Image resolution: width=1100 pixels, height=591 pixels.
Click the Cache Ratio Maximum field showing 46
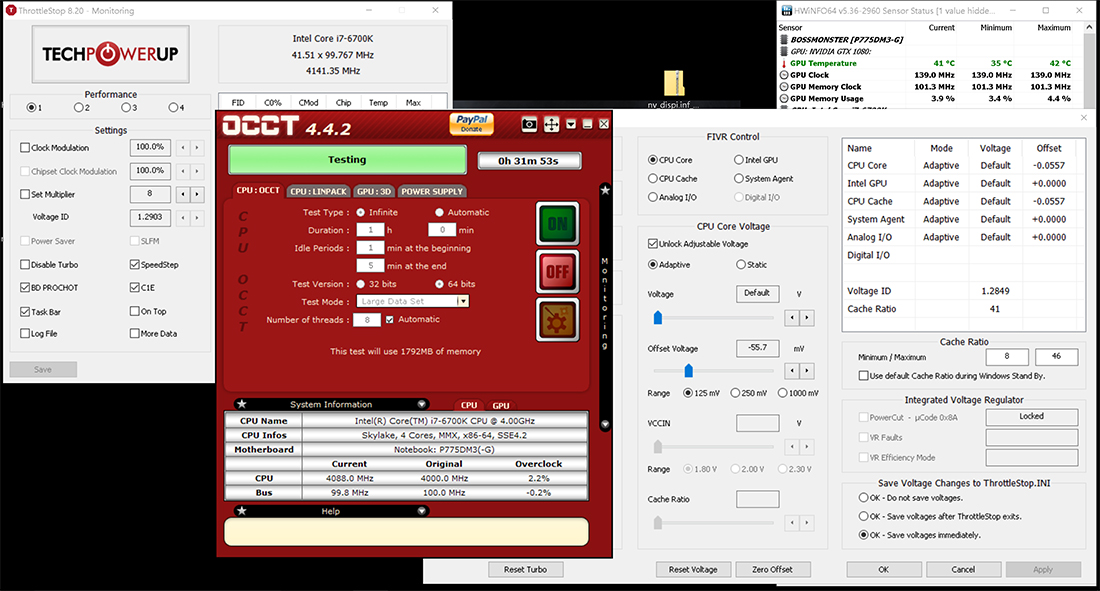coord(1057,357)
